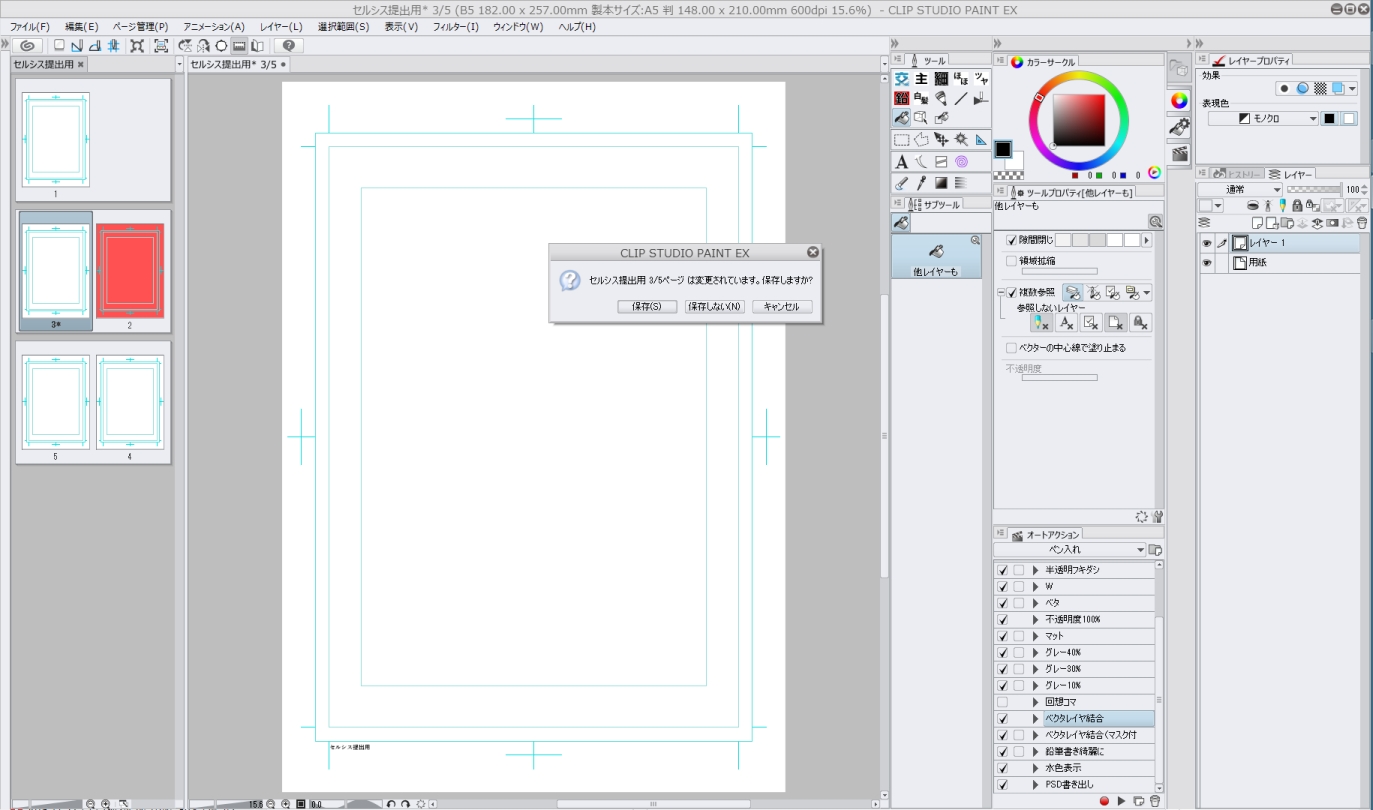Select the Gradient tool icon

point(941,183)
